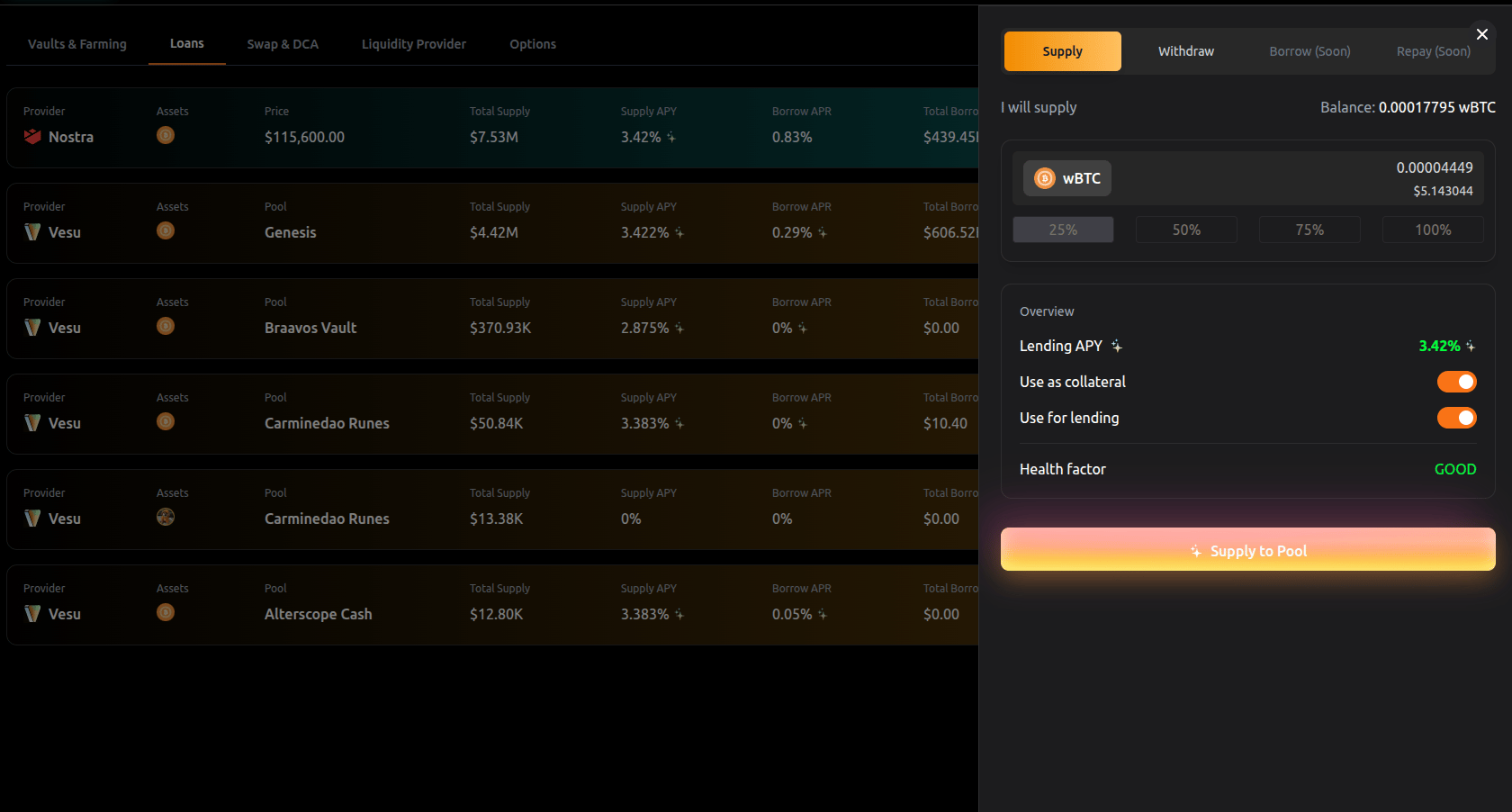Click the Vesu logo in Braavos Vault row

32,328
